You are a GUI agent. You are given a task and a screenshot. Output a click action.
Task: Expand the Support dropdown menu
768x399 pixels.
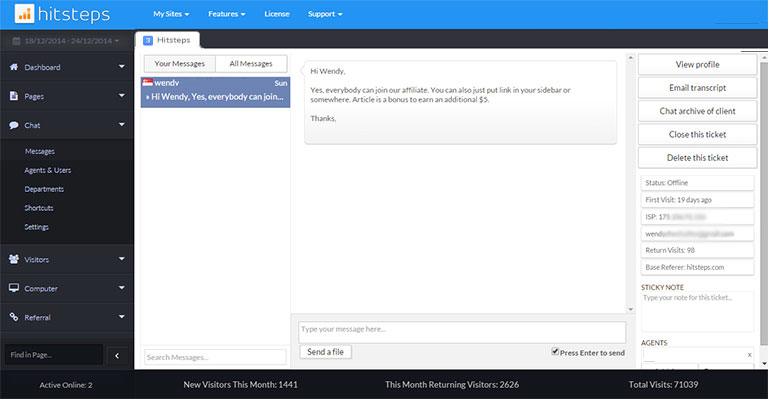325,14
